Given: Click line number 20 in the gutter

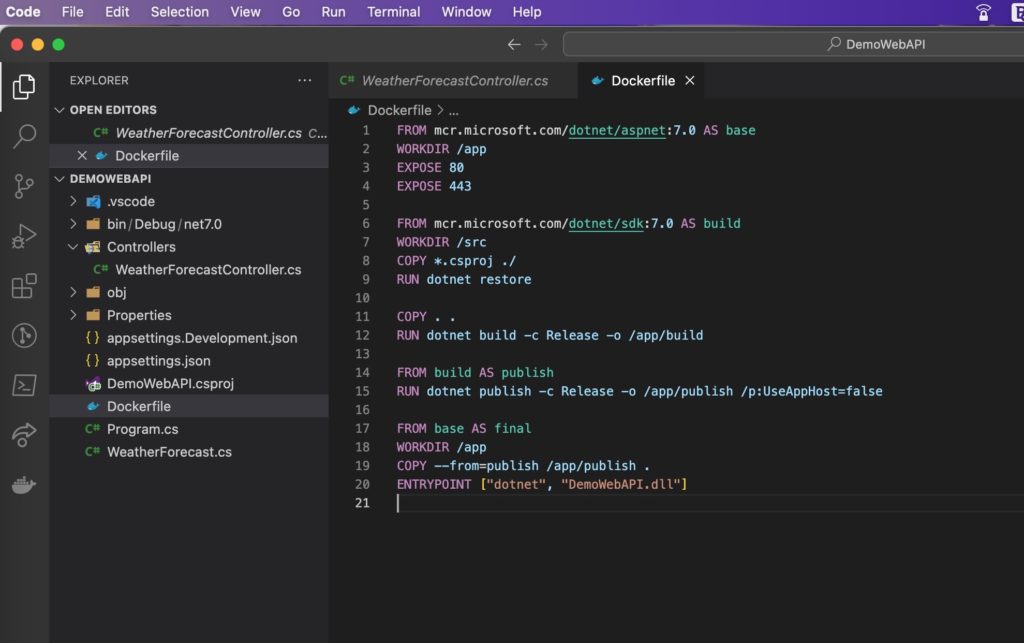Looking at the screenshot, I should tap(362, 484).
